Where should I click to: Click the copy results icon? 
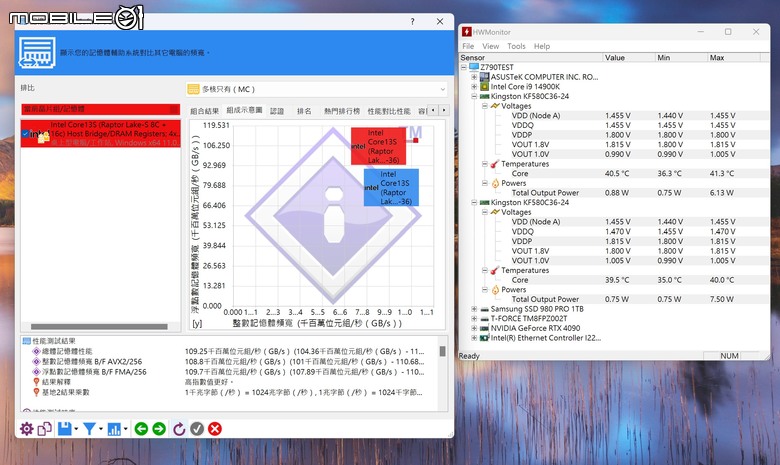[45, 429]
